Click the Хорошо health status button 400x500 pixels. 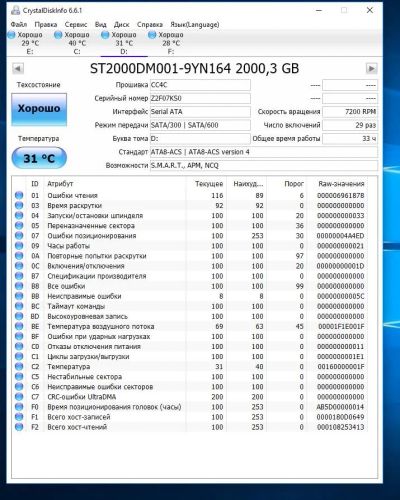coord(39,109)
